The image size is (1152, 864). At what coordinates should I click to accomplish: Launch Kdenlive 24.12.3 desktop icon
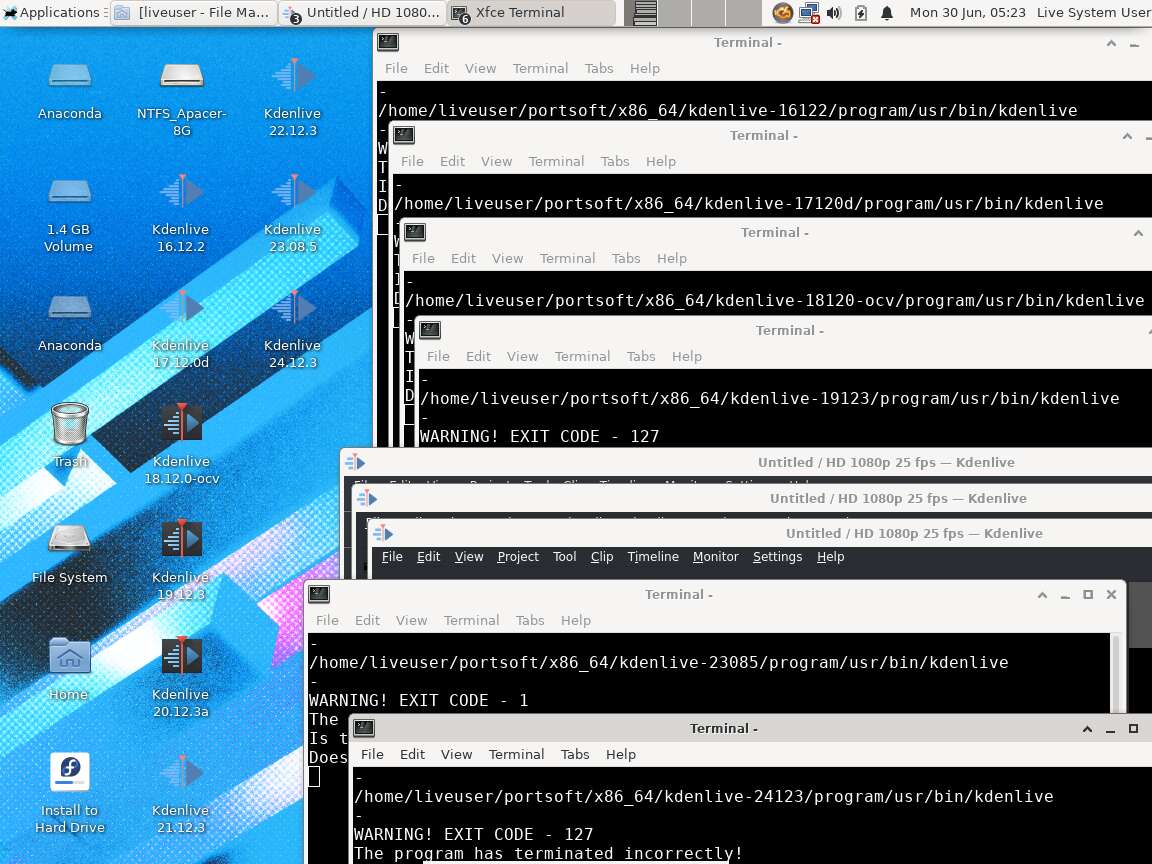292,329
